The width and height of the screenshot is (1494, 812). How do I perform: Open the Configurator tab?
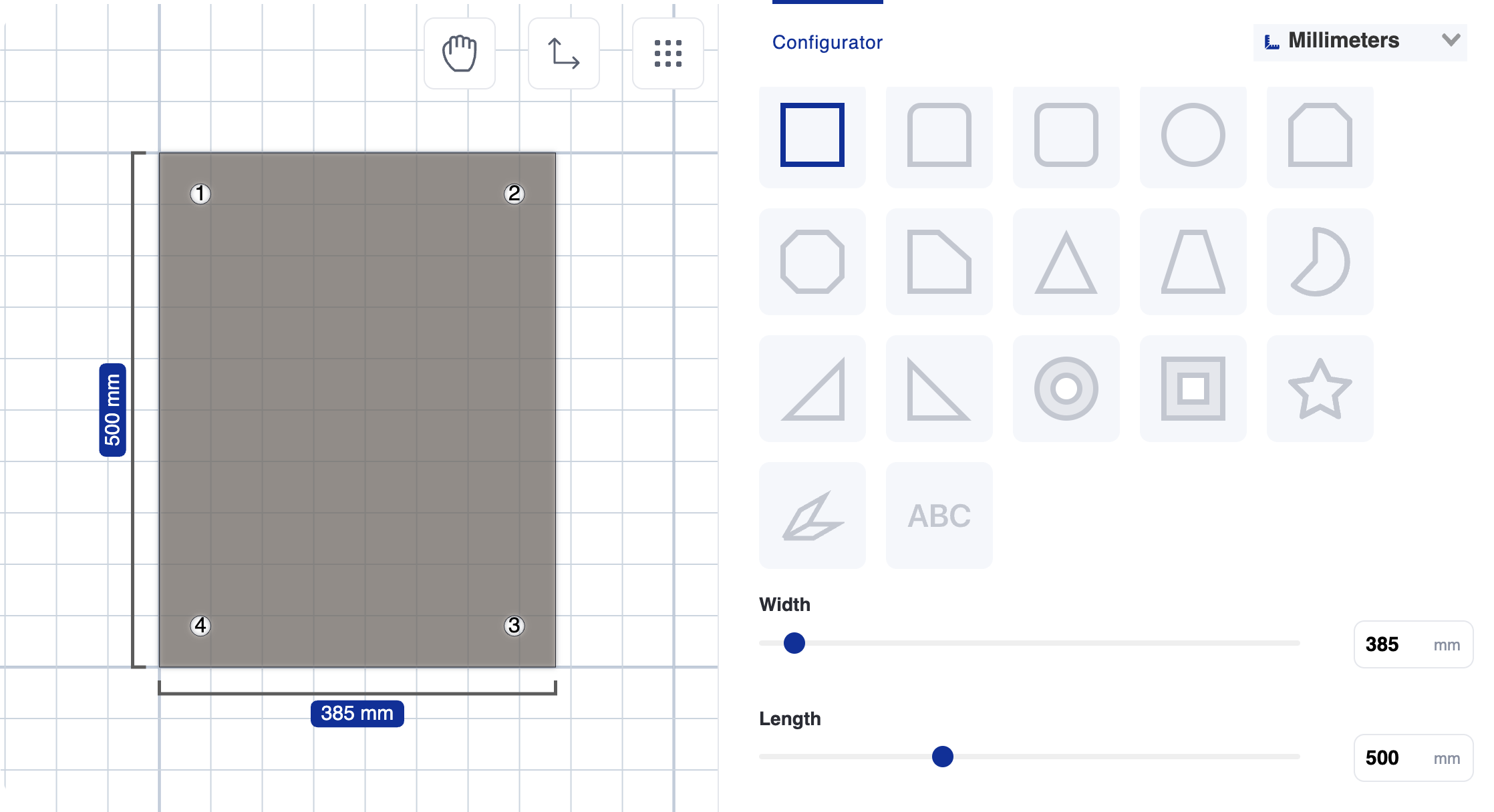point(827,42)
